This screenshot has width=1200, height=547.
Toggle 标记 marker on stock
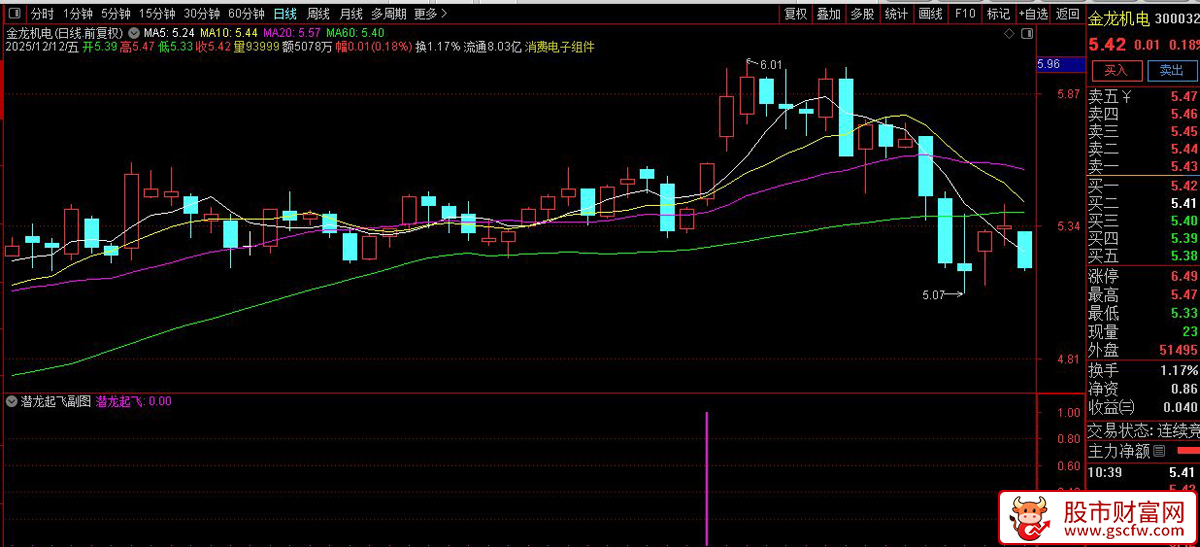[x=998, y=14]
